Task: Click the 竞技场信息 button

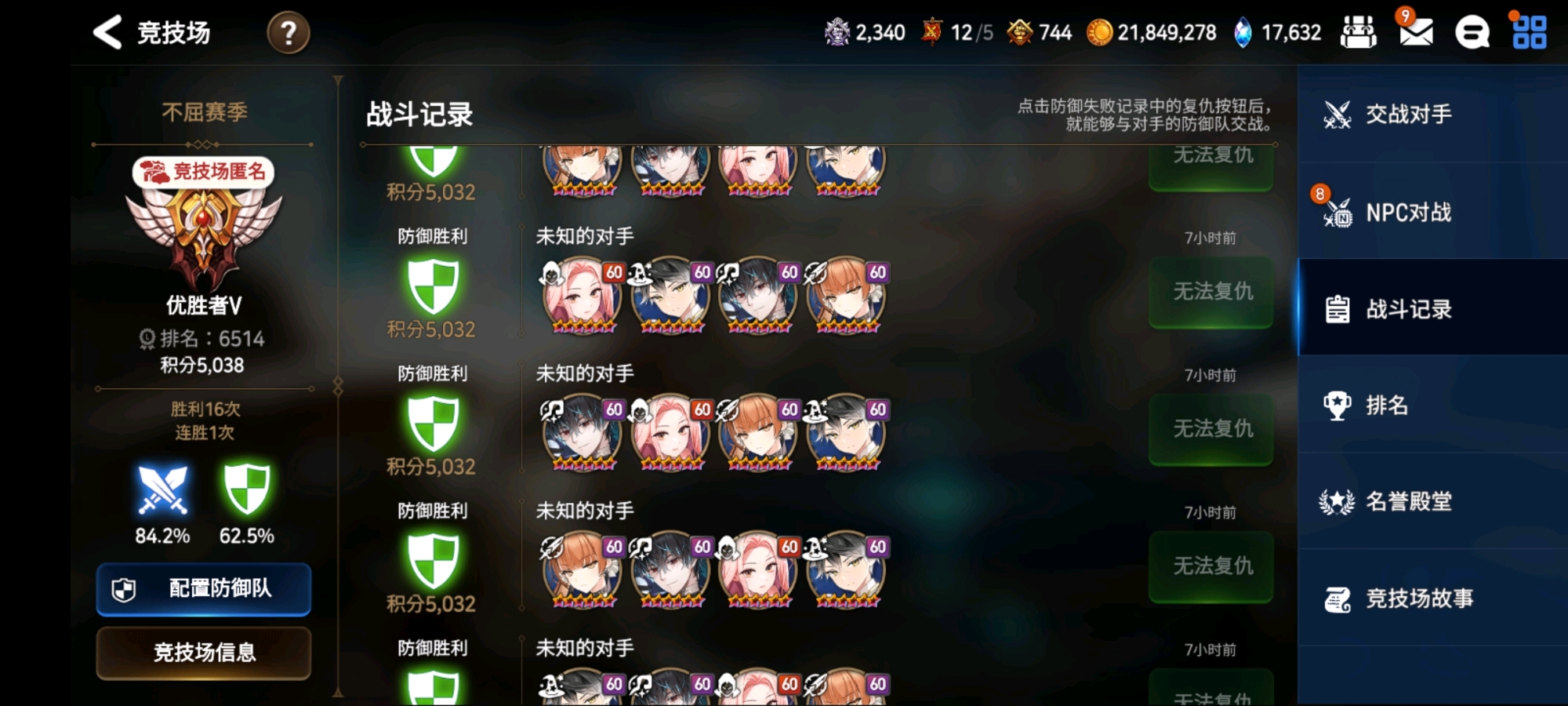Action: click(x=204, y=652)
